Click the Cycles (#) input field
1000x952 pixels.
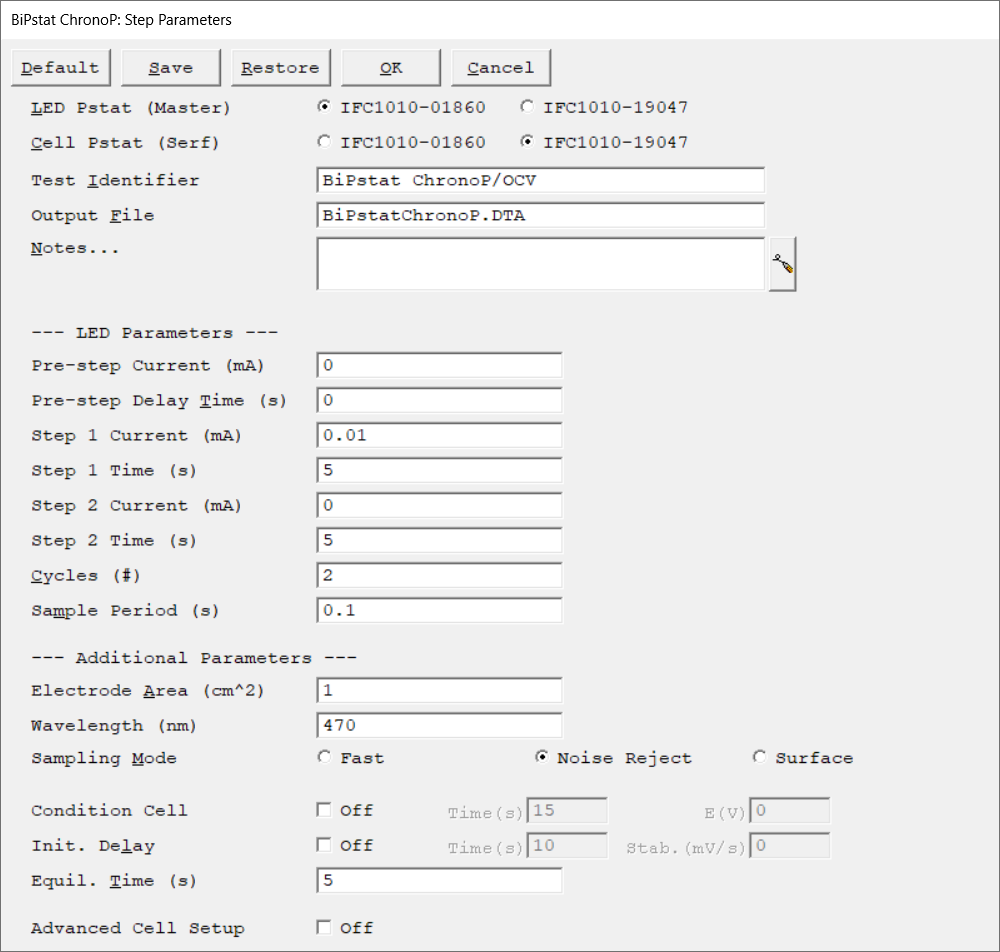439,576
